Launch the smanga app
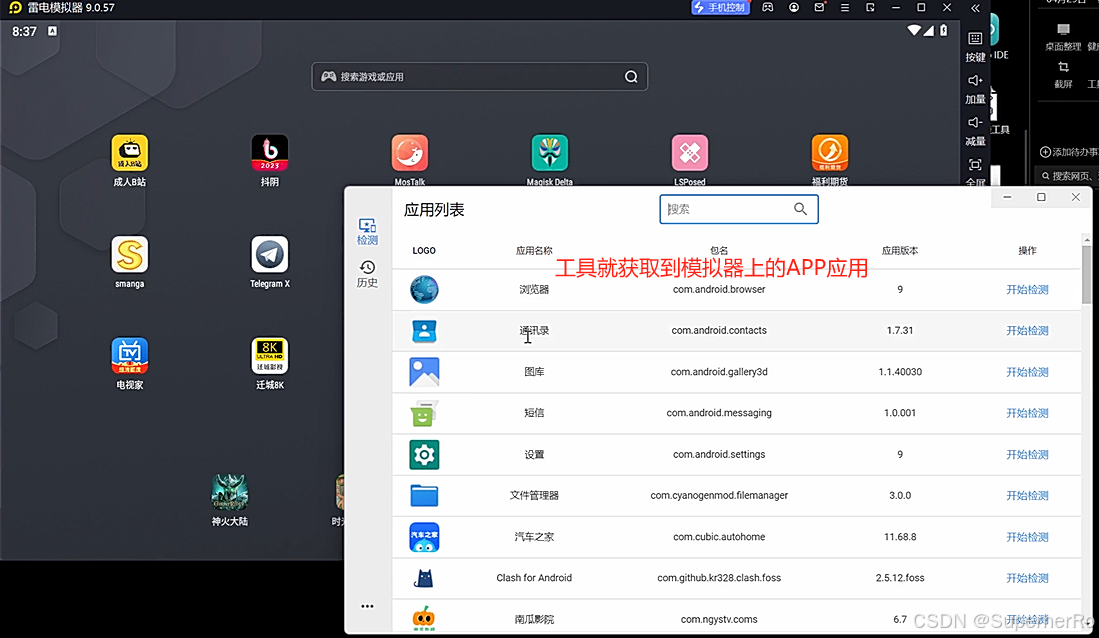The image size is (1099, 638). click(x=130, y=254)
